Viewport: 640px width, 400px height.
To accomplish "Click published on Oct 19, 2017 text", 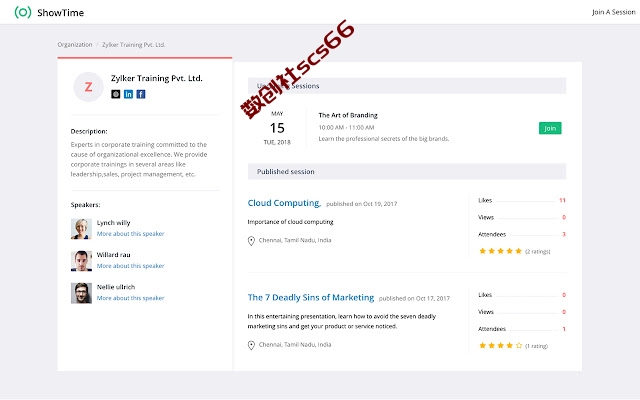I will (x=361, y=204).
